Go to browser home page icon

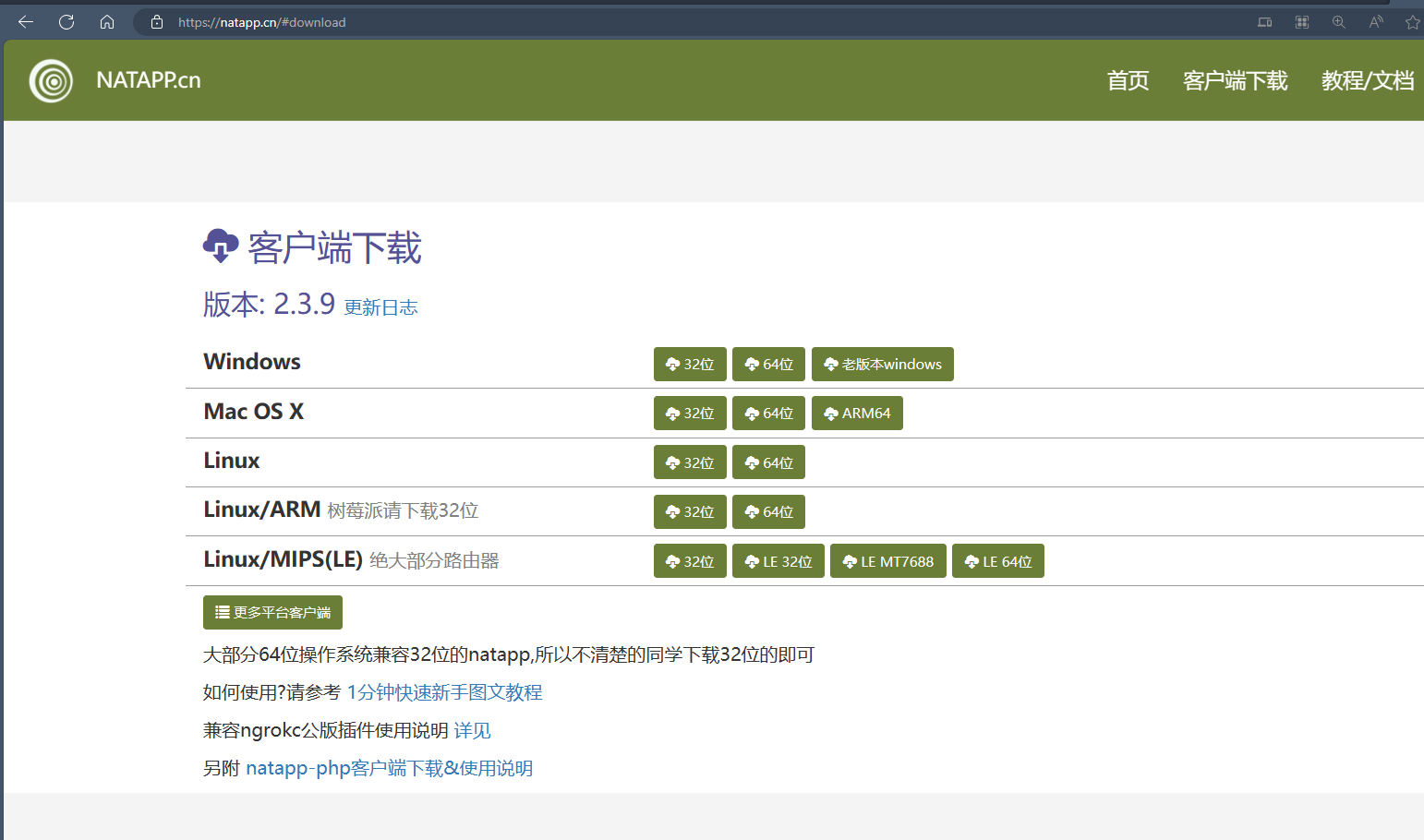pyautogui.click(x=107, y=22)
